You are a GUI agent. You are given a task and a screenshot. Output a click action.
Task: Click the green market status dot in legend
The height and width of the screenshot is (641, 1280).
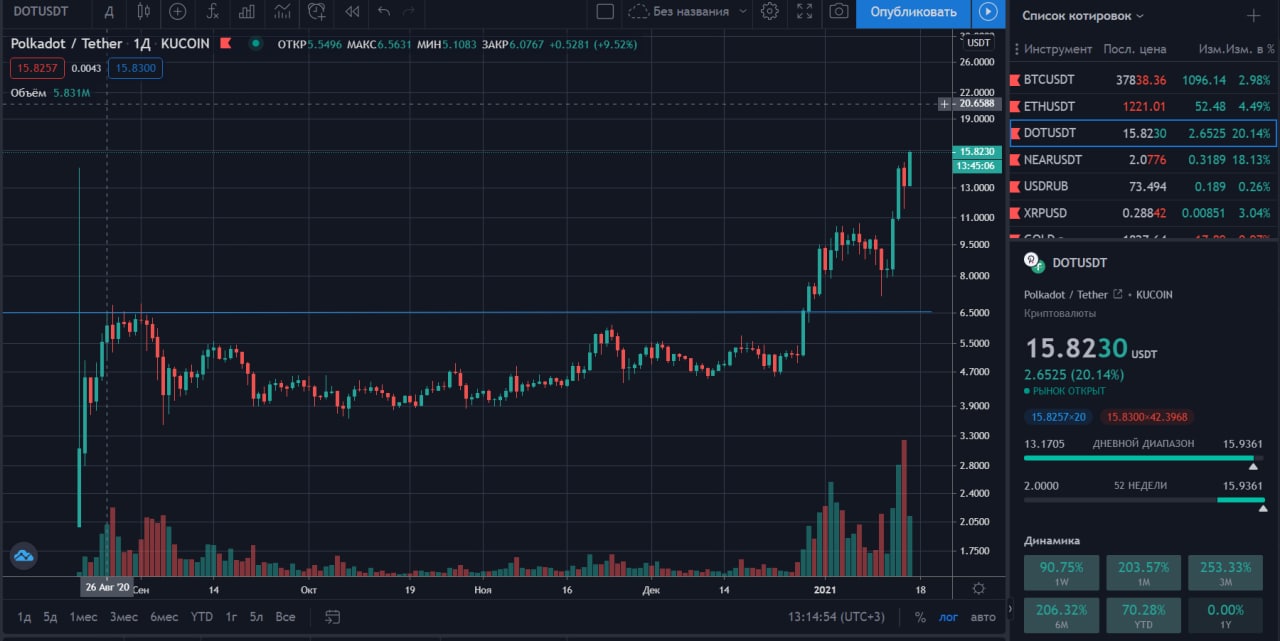(257, 44)
